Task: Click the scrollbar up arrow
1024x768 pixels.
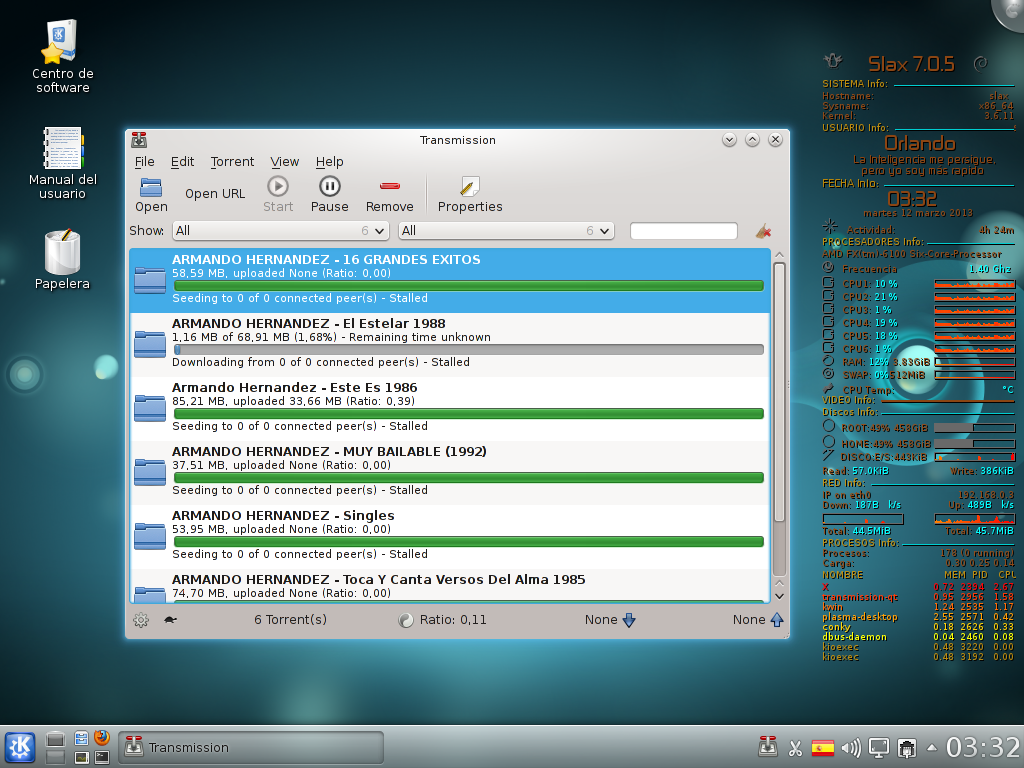Action: point(779,255)
